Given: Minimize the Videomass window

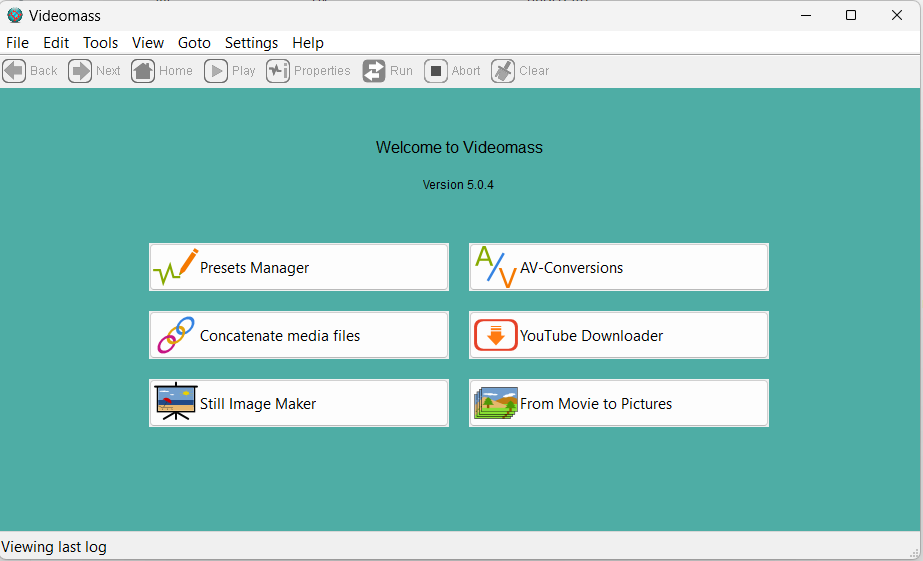Looking at the screenshot, I should (806, 15).
